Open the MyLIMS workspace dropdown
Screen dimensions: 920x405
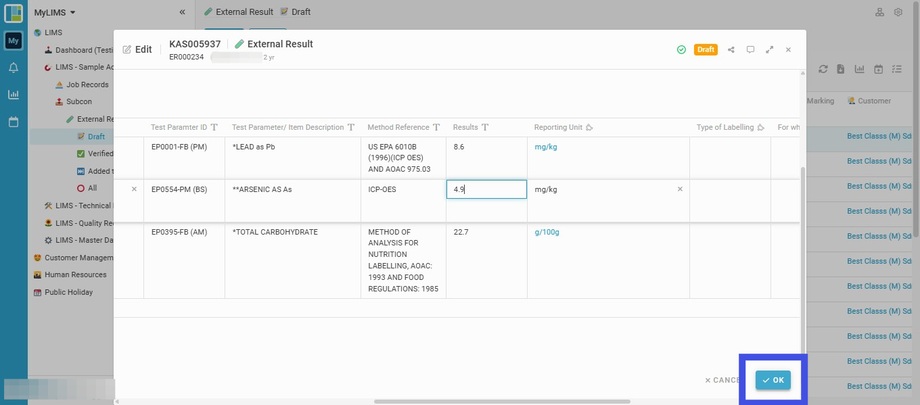coord(55,12)
